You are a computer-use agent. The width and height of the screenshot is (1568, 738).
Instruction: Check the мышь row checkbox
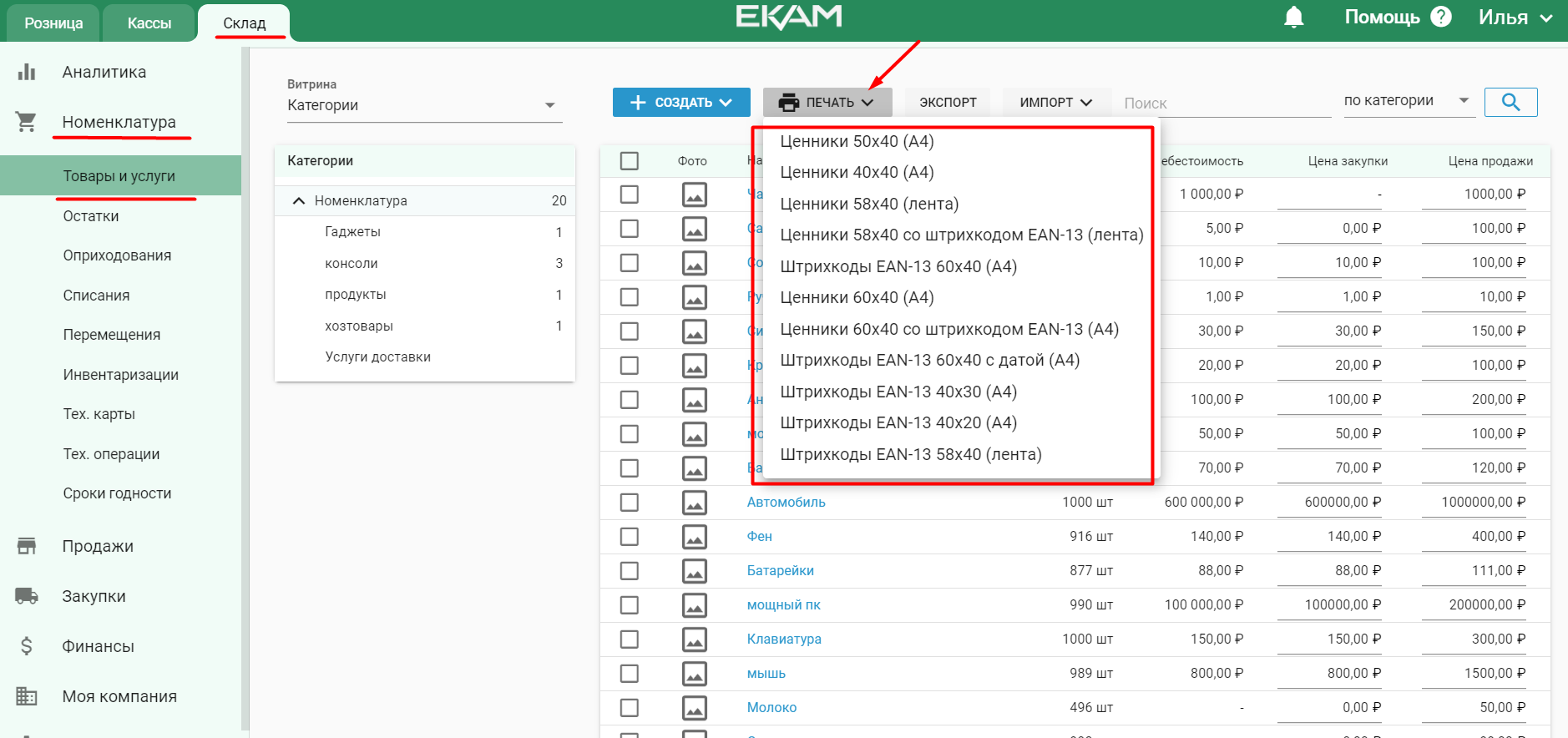630,674
